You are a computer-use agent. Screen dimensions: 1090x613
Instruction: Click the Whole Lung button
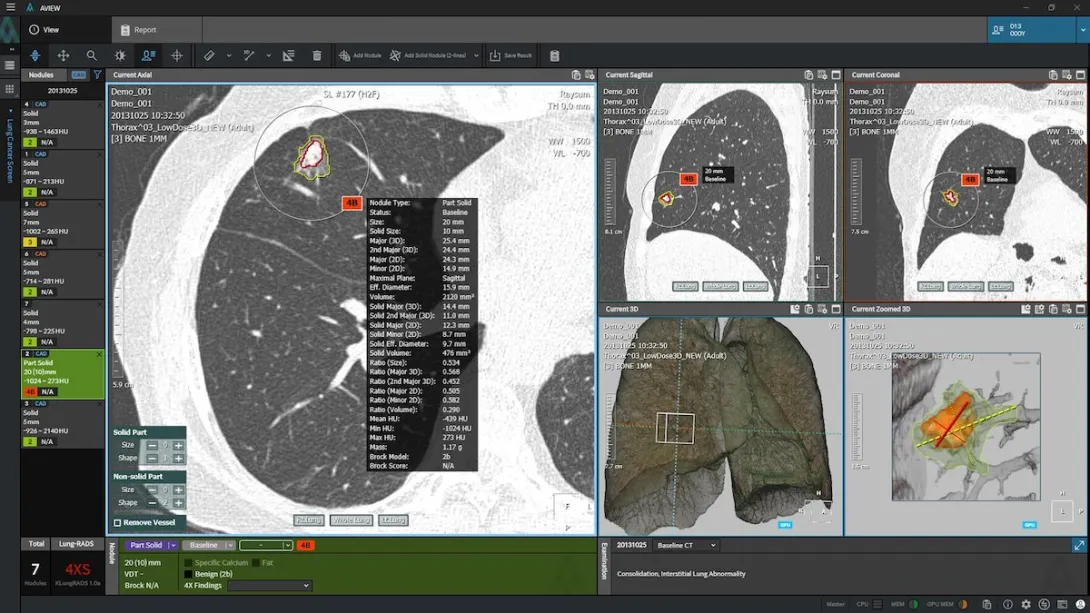[352, 520]
